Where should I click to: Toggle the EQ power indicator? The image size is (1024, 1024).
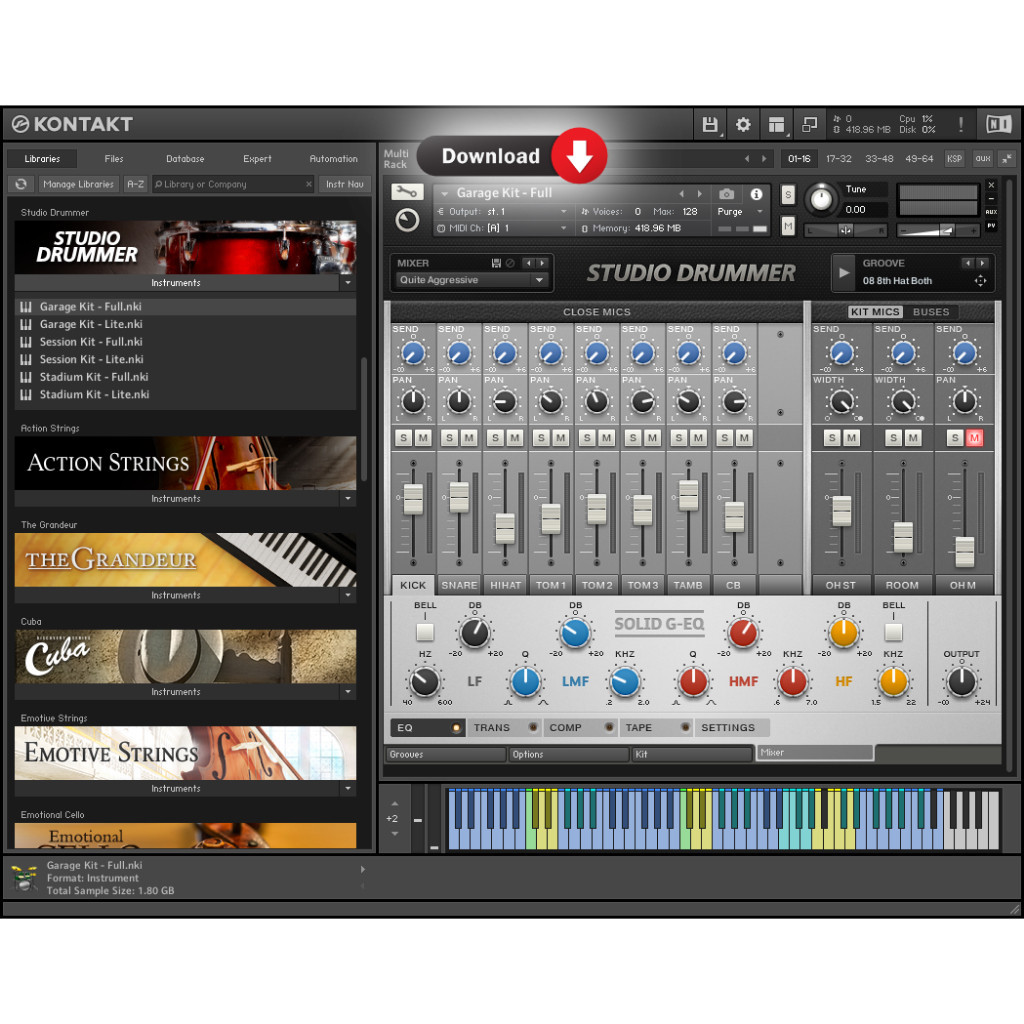click(x=456, y=728)
